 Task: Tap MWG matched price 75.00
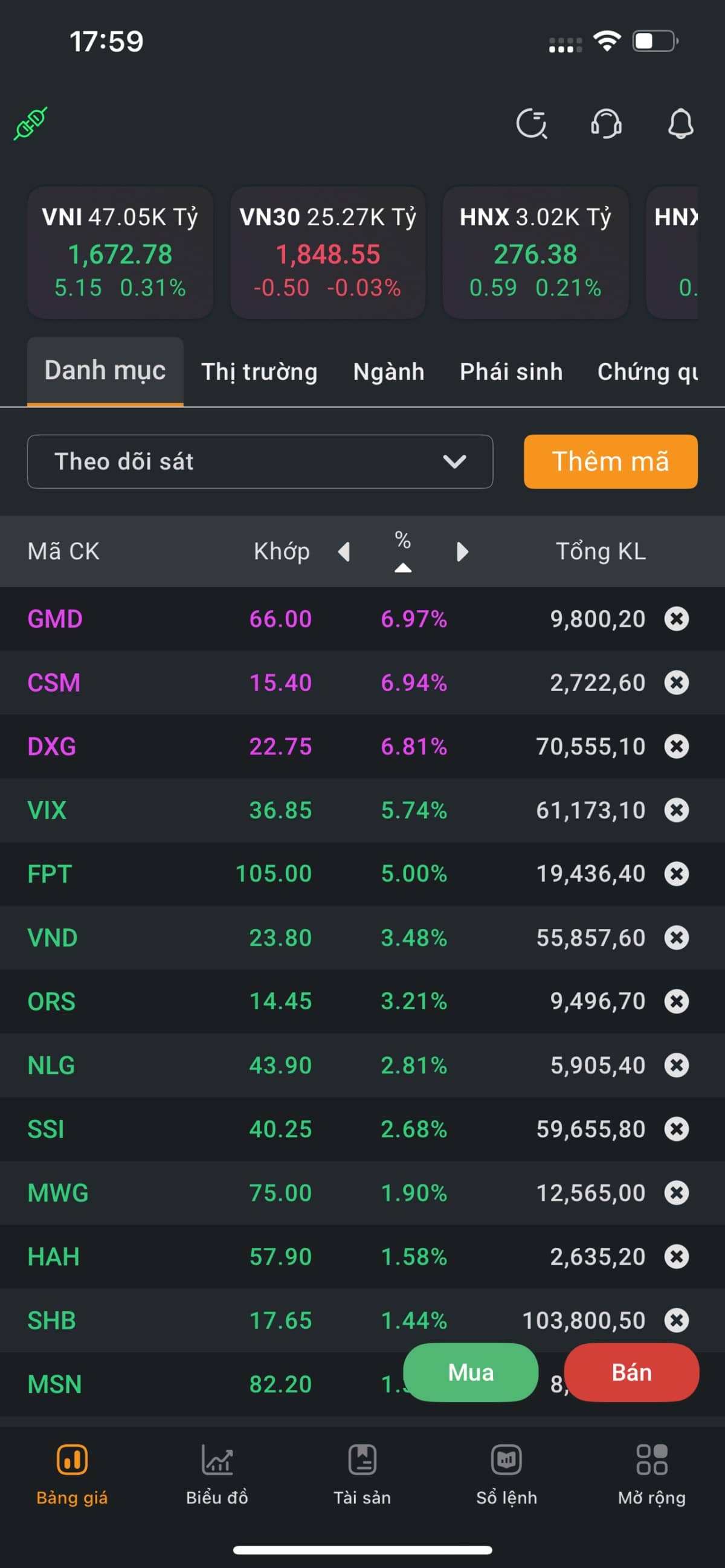(280, 1193)
